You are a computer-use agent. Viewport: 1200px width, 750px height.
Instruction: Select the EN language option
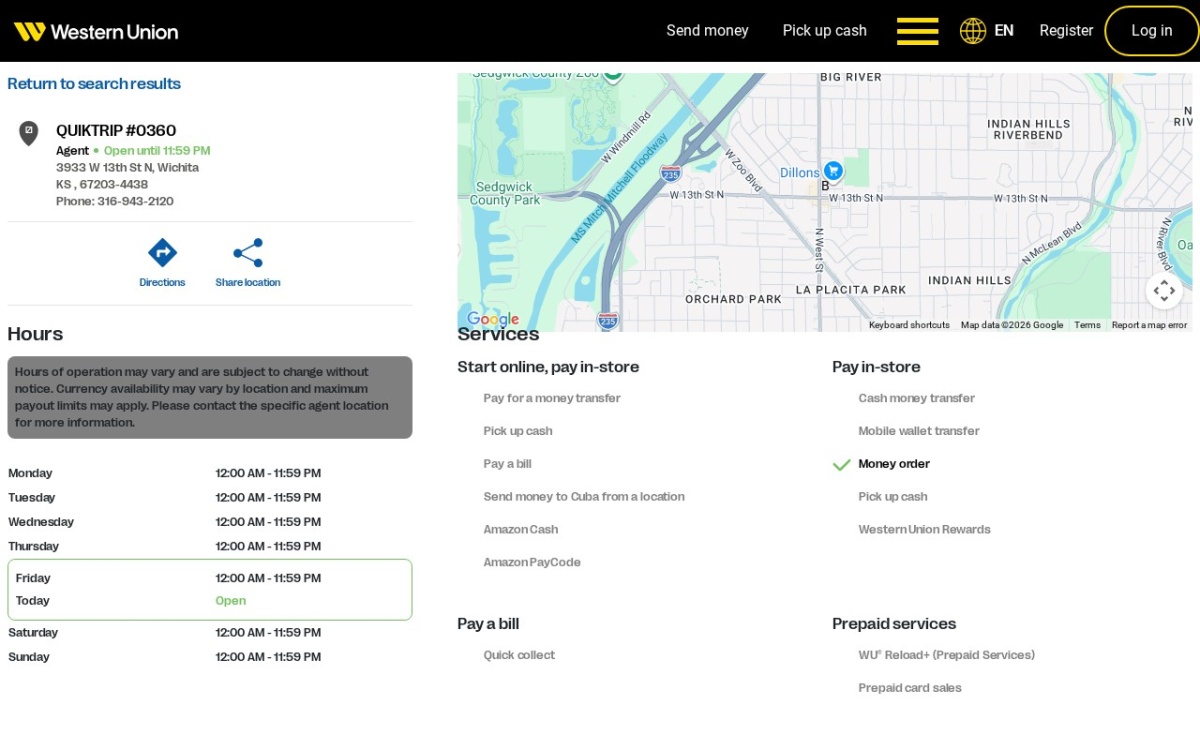pos(1004,31)
